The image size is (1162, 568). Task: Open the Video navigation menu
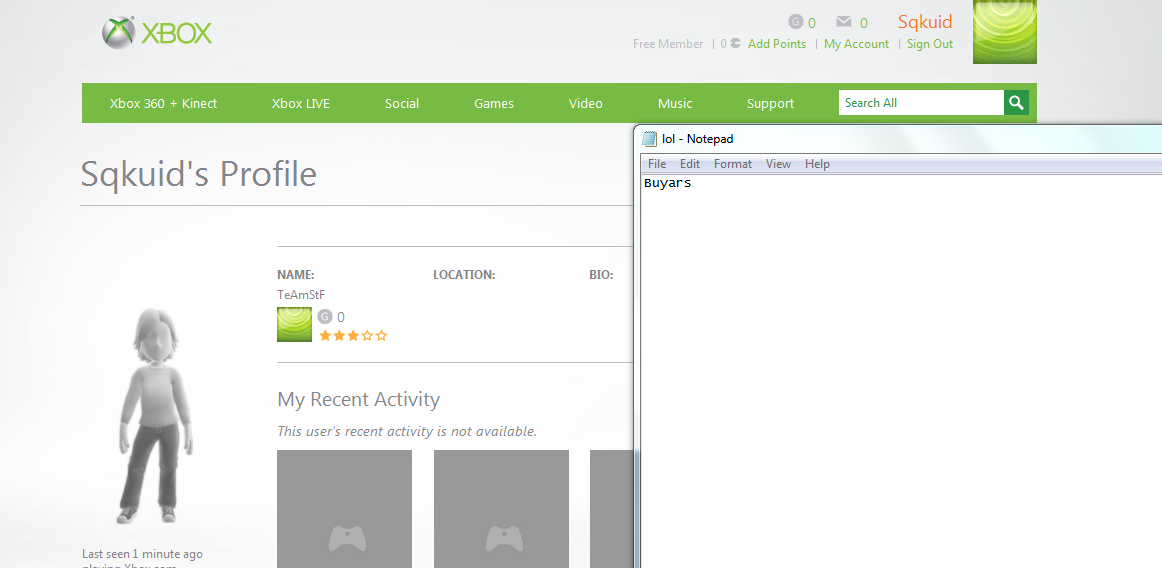[x=585, y=103]
